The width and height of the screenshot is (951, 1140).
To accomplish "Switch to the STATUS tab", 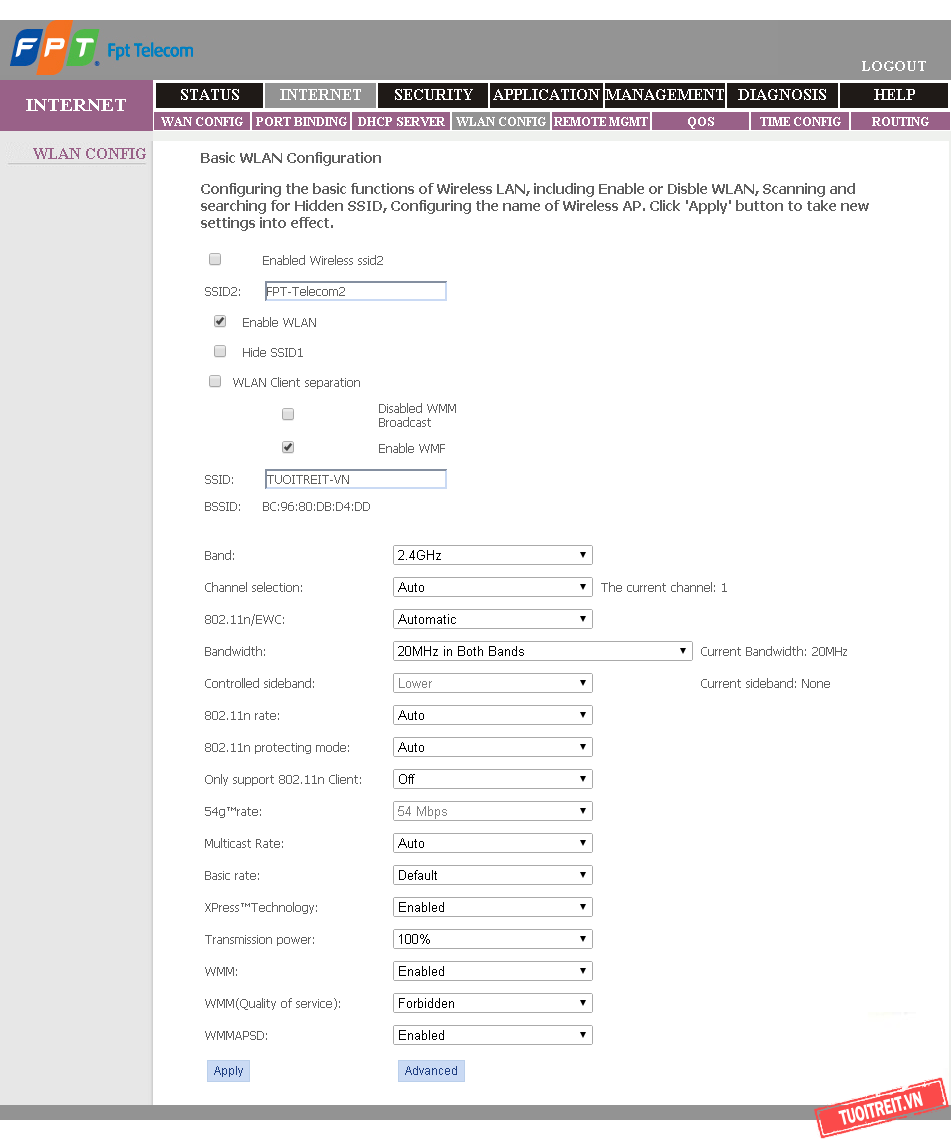I will click(210, 95).
